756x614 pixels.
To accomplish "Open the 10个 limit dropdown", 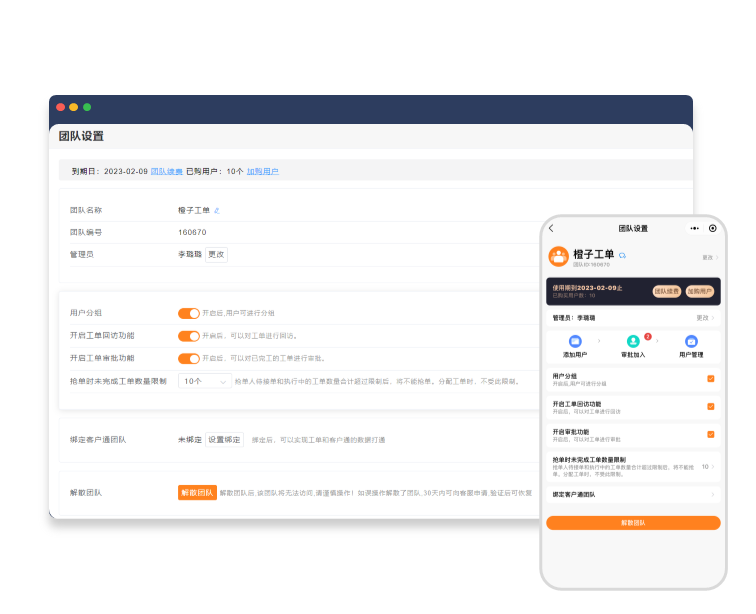I will coord(205,381).
